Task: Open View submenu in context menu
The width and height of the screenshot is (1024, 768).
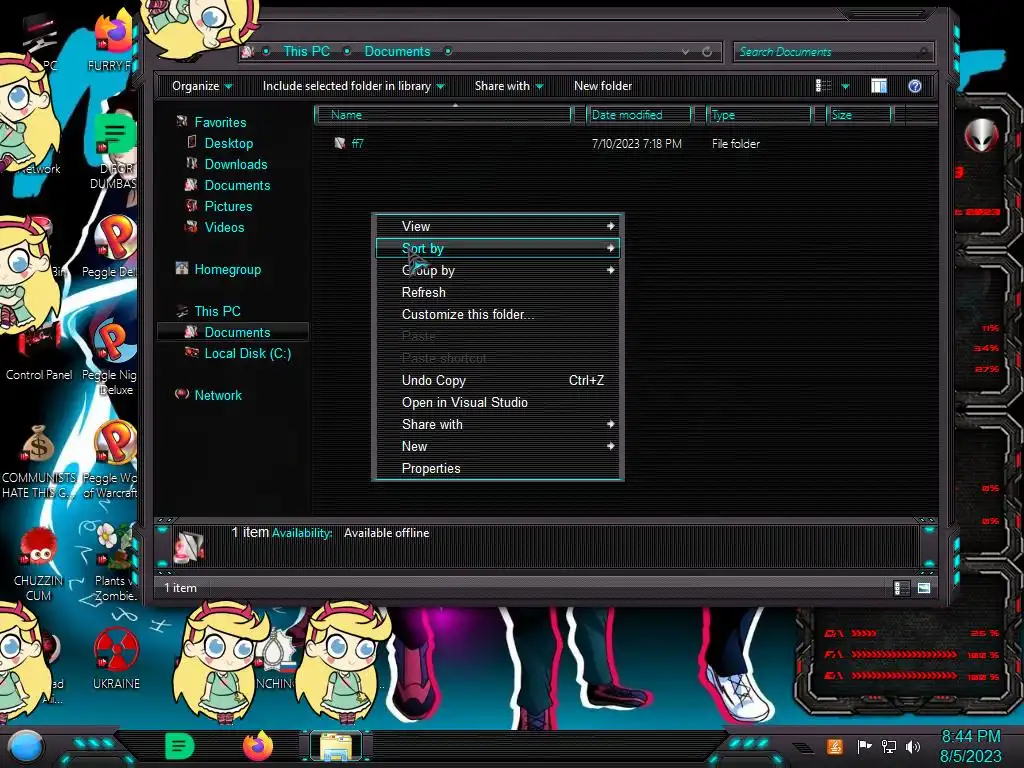Action: point(498,226)
